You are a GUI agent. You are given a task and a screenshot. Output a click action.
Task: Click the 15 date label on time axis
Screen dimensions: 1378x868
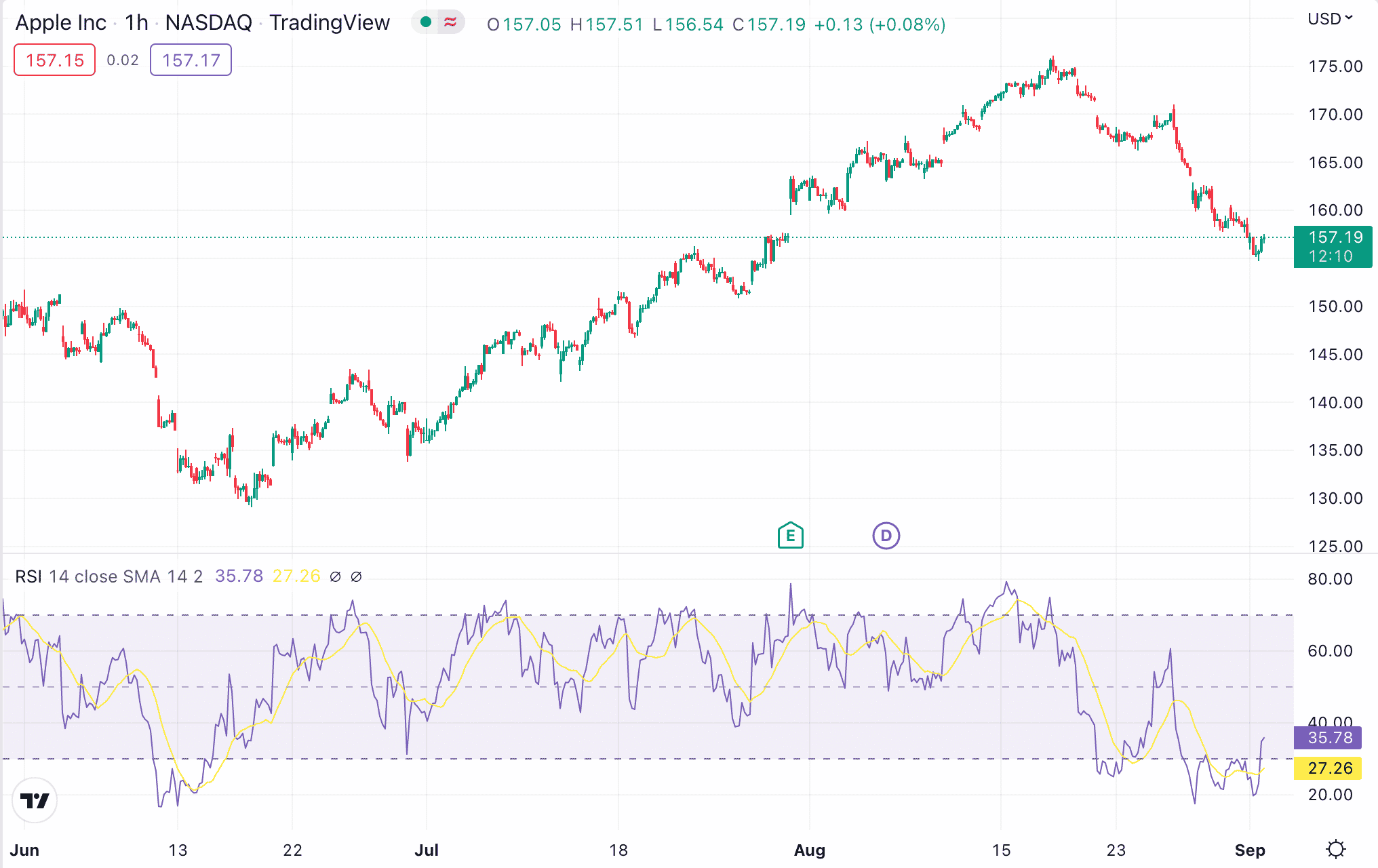[1001, 850]
